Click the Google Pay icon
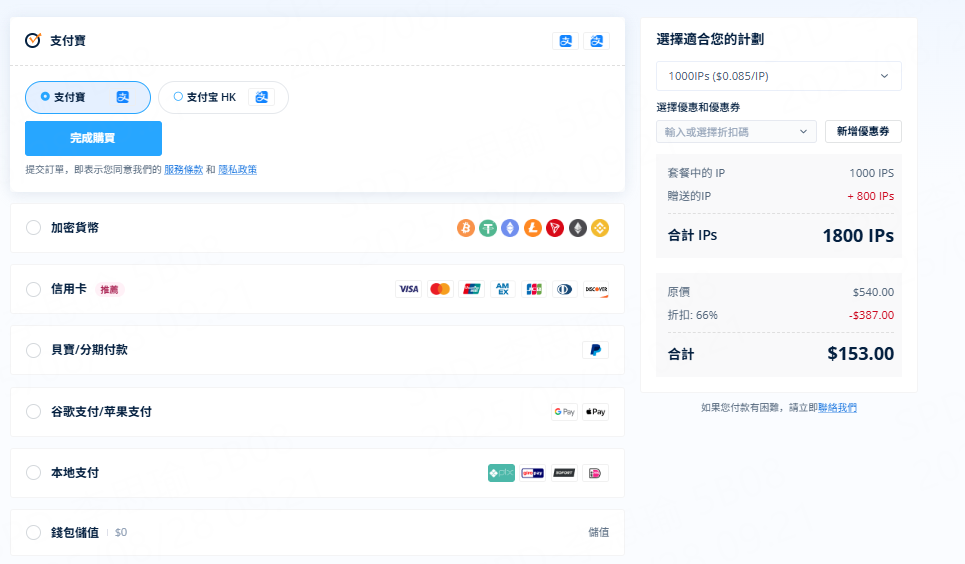This screenshot has height=564, width=965. point(564,411)
